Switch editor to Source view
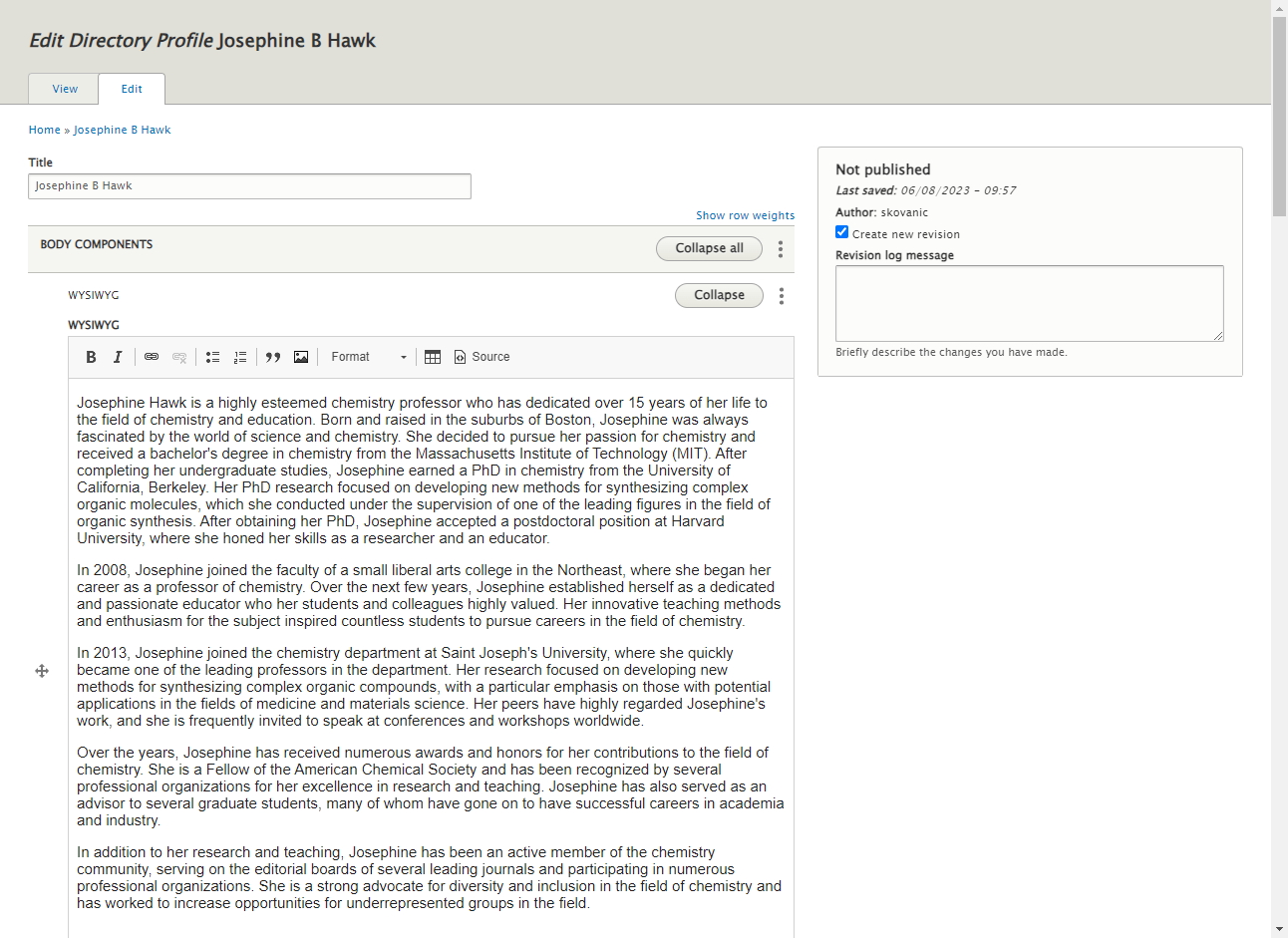This screenshot has width=1288, height=938. tap(482, 357)
